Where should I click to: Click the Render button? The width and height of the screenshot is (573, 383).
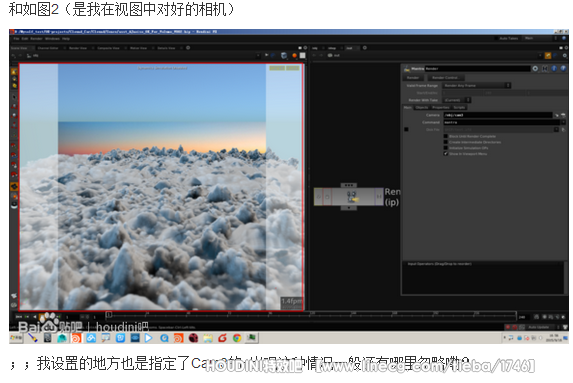[413, 77]
